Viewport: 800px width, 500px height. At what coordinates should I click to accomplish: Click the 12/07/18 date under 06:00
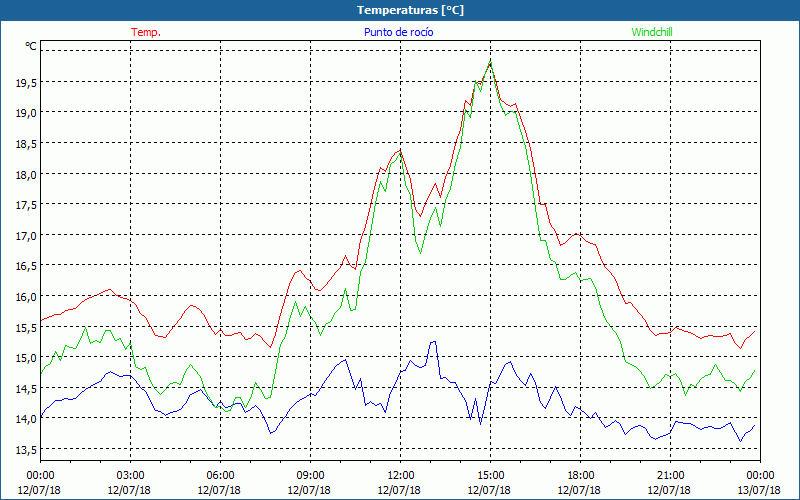219,490
